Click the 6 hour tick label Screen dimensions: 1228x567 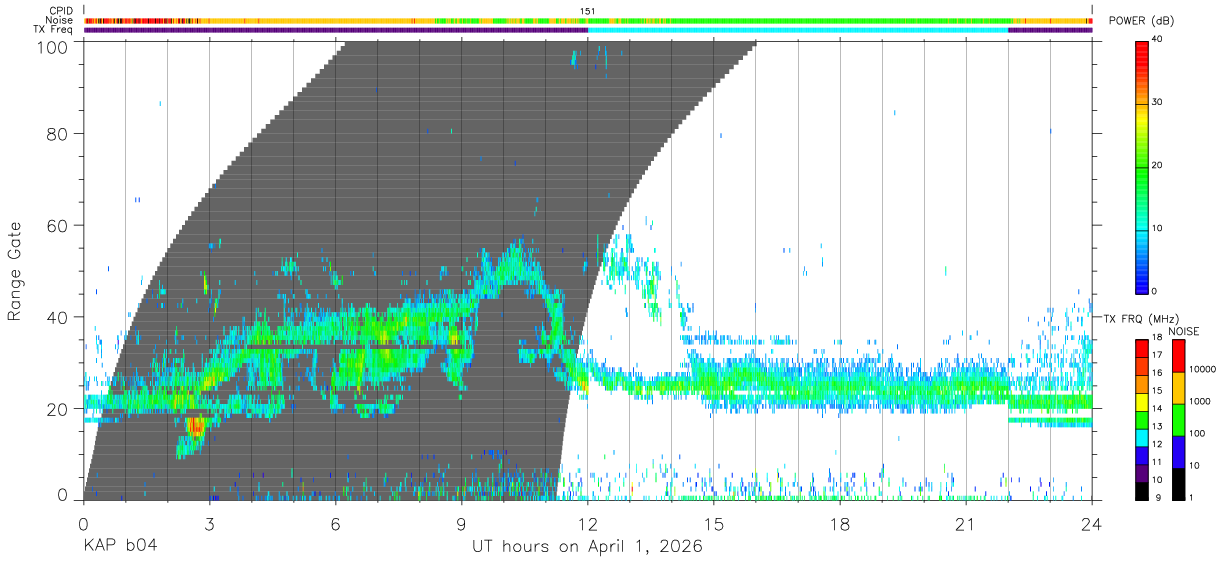click(335, 523)
